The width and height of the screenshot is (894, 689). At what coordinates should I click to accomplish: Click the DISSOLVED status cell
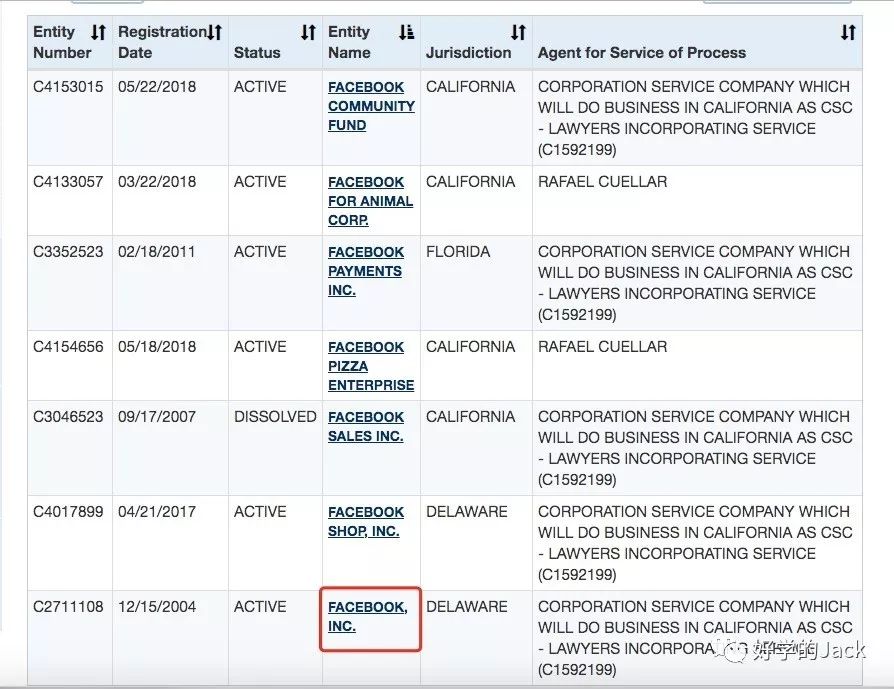(275, 417)
